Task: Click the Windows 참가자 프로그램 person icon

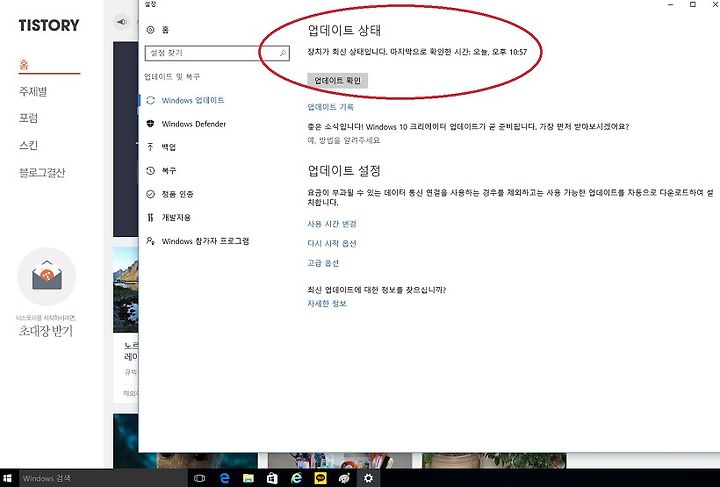Action: click(150, 241)
